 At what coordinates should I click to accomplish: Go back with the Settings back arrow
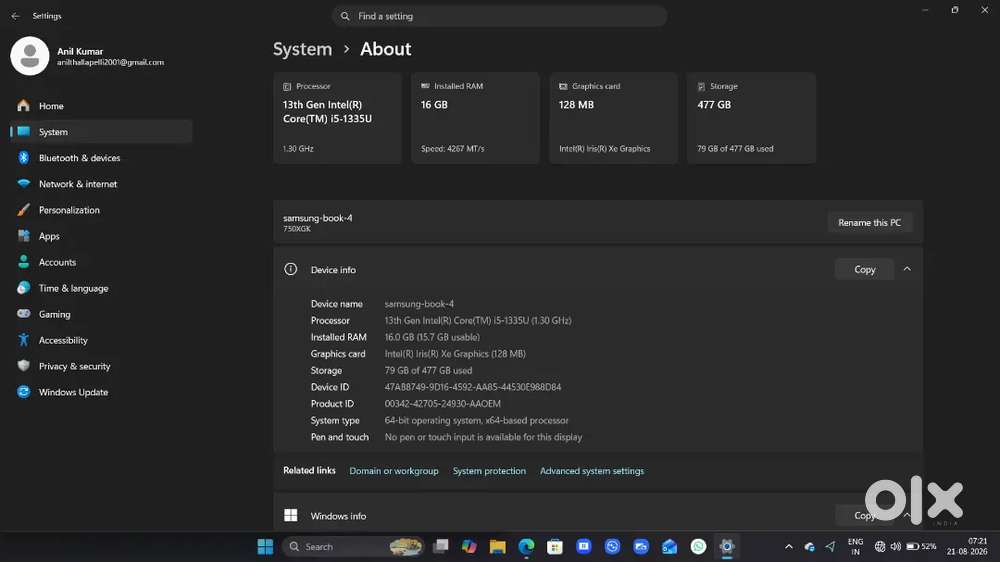click(15, 16)
